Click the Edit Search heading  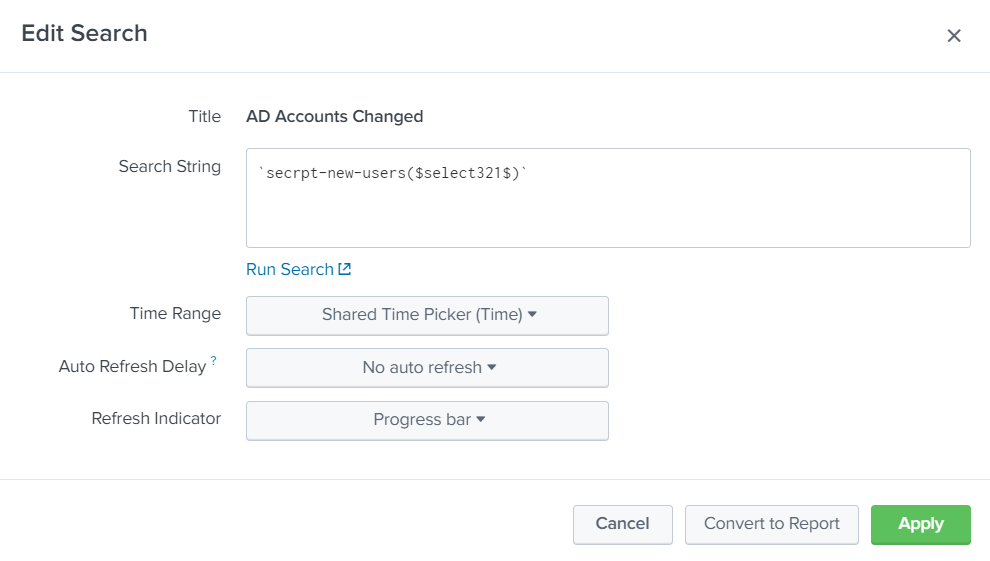84,34
